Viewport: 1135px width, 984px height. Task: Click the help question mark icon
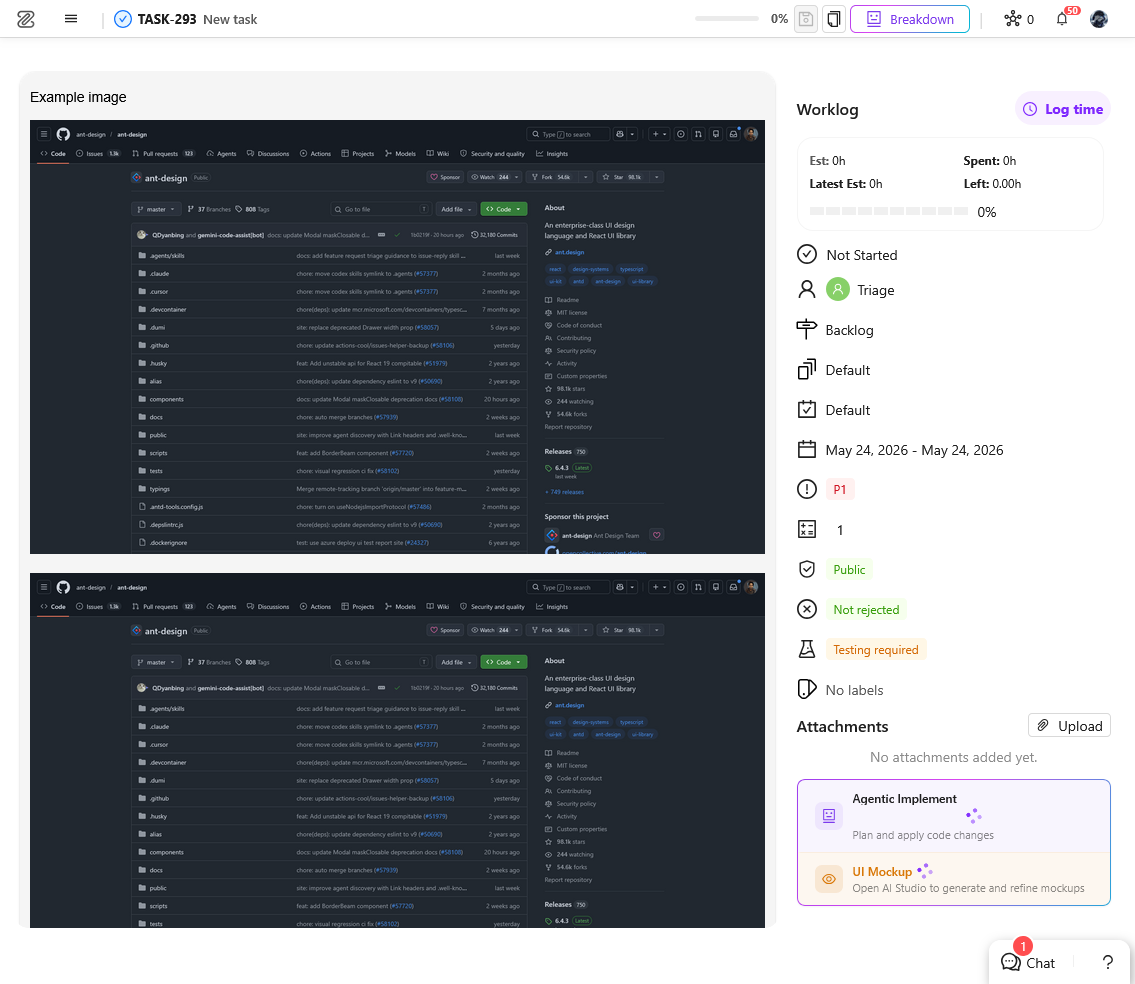tap(1107, 962)
